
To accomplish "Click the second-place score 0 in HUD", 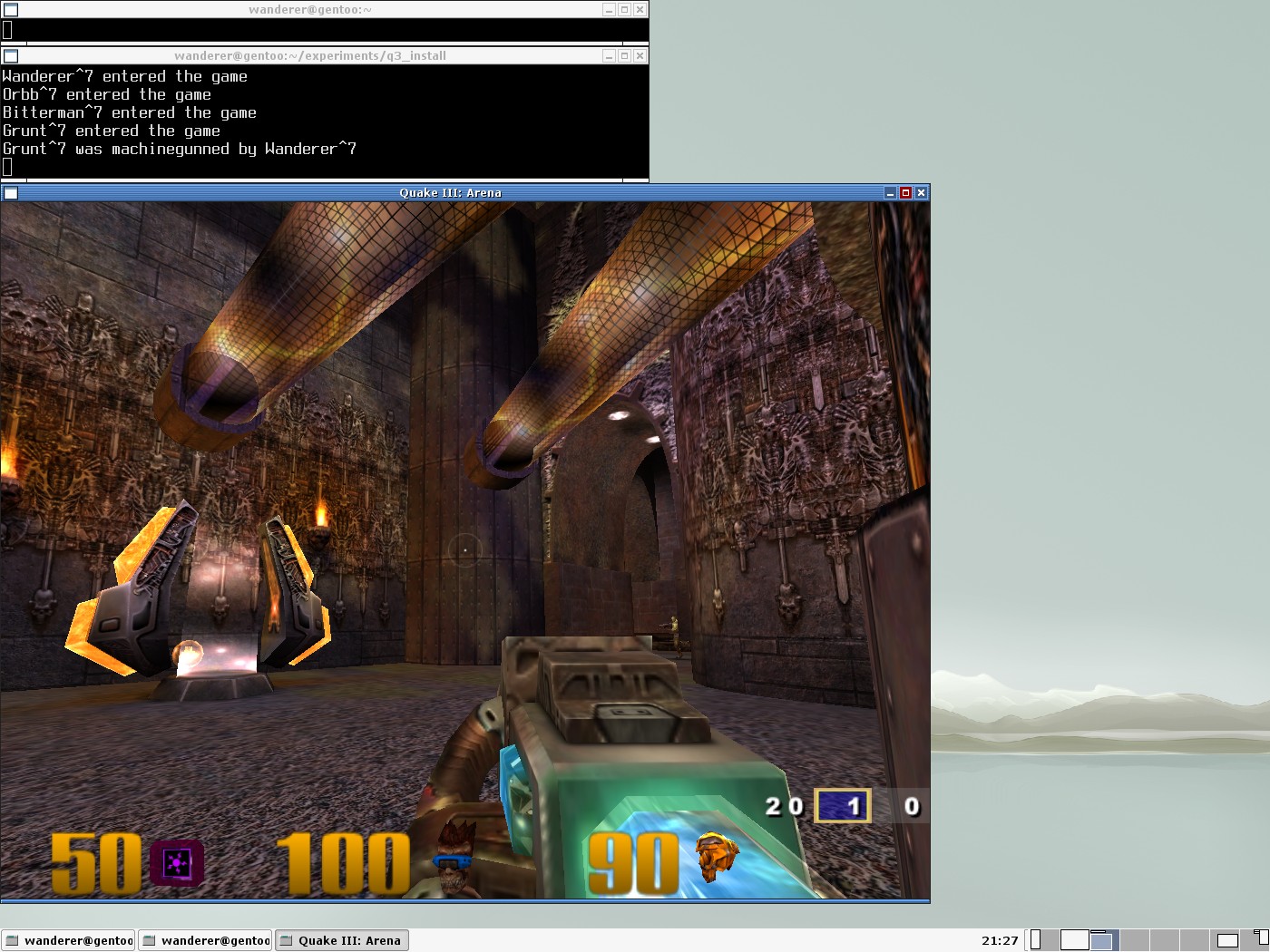I will click(912, 806).
